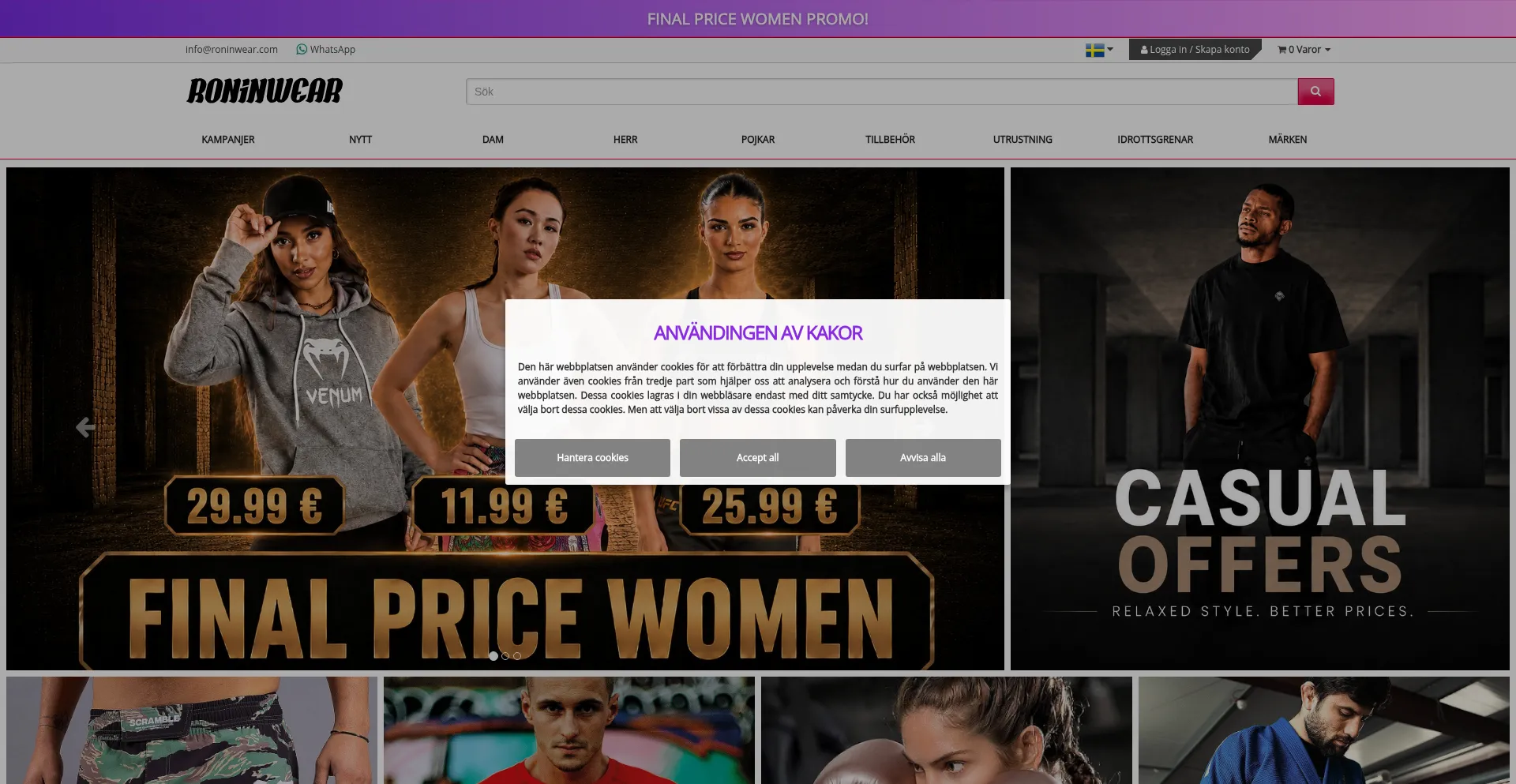The width and height of the screenshot is (1516, 784).
Task: Open the woman with boxing gloves tile
Action: [x=947, y=730]
